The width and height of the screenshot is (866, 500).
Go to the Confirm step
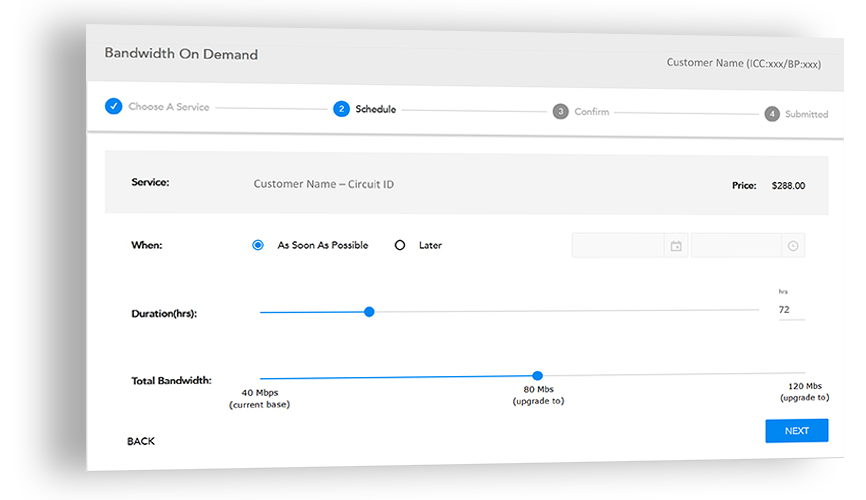tap(592, 112)
